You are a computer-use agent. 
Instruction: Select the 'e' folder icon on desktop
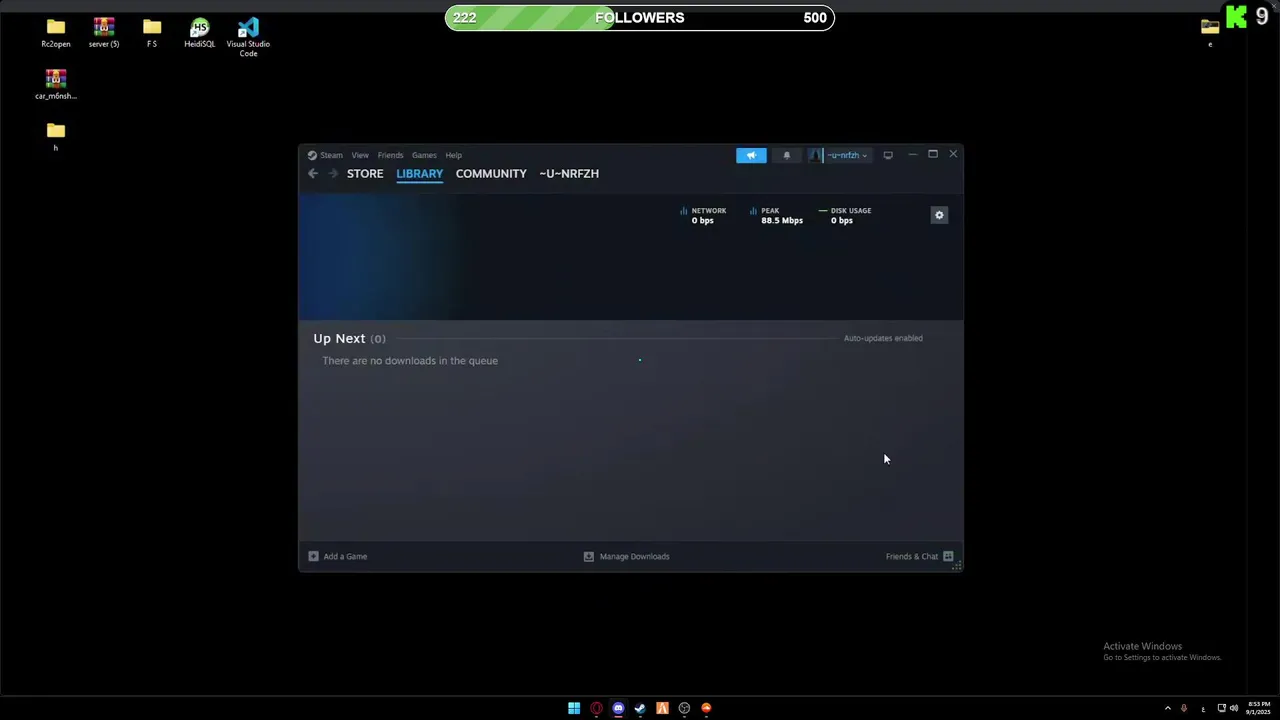pyautogui.click(x=1210, y=32)
